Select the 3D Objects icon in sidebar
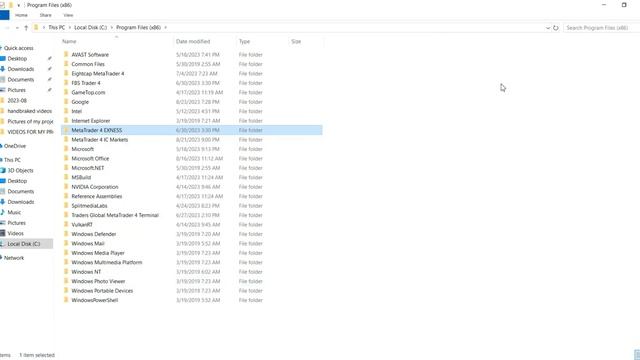The width and height of the screenshot is (640, 360). click(3, 170)
